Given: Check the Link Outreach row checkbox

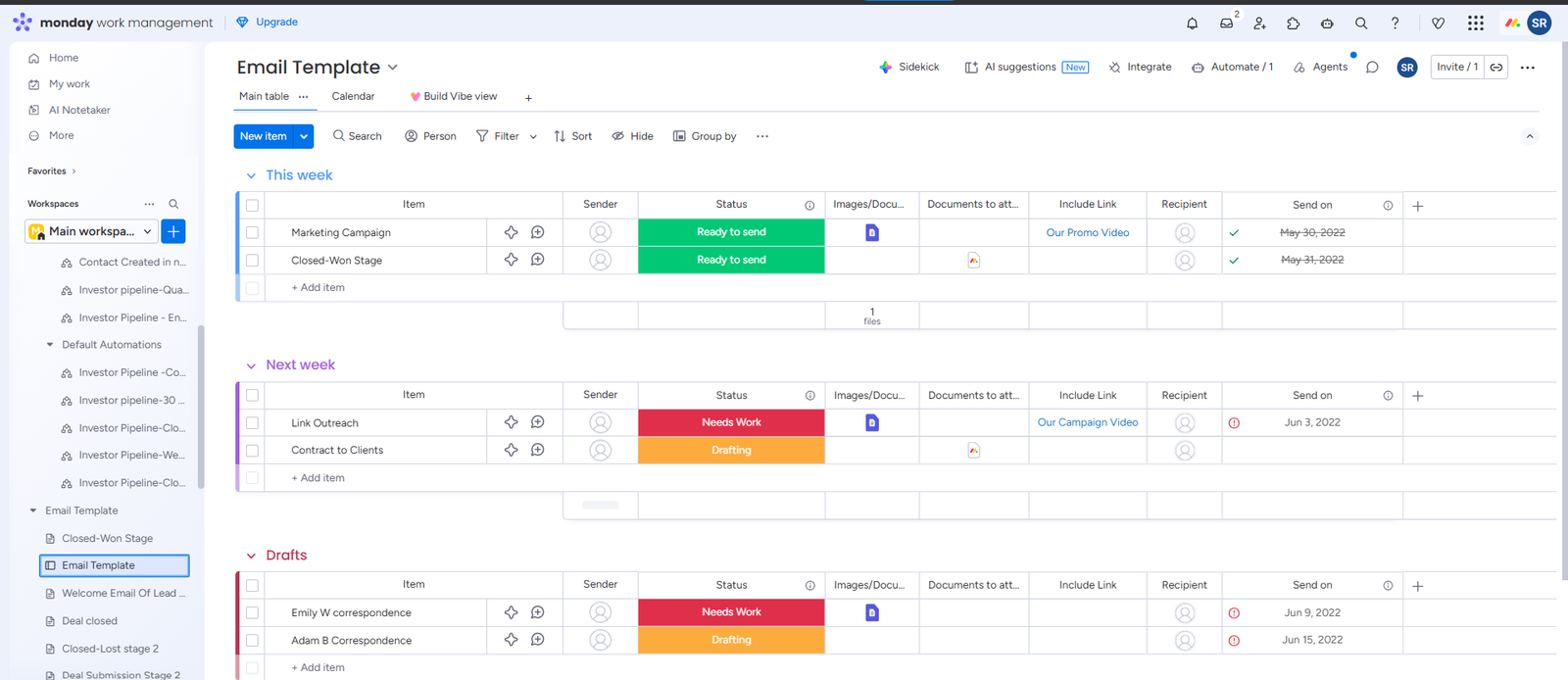Looking at the screenshot, I should point(252,423).
